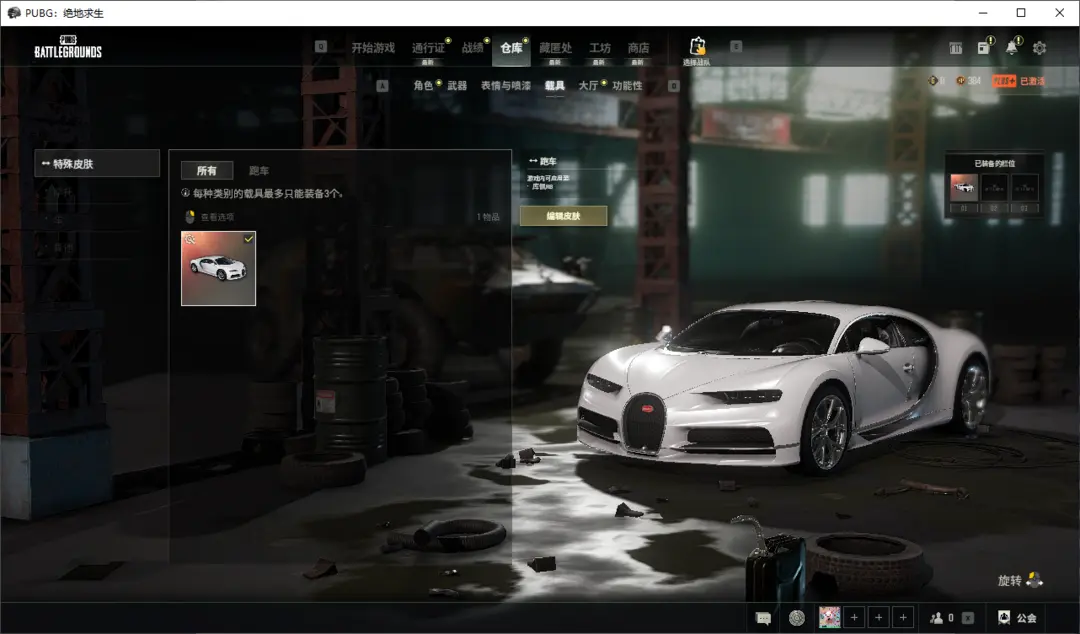Click the 编辑皮肤 edit skin button
This screenshot has height=634, width=1080.
563,216
